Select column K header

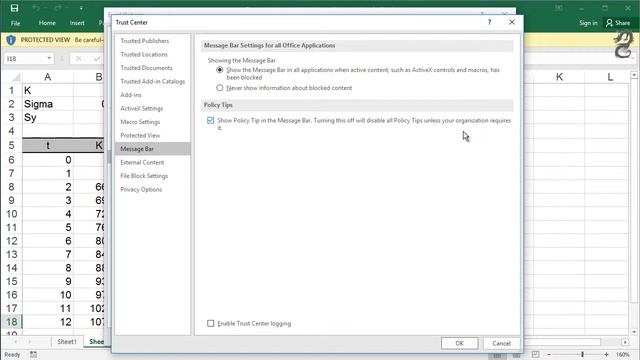(x=559, y=77)
